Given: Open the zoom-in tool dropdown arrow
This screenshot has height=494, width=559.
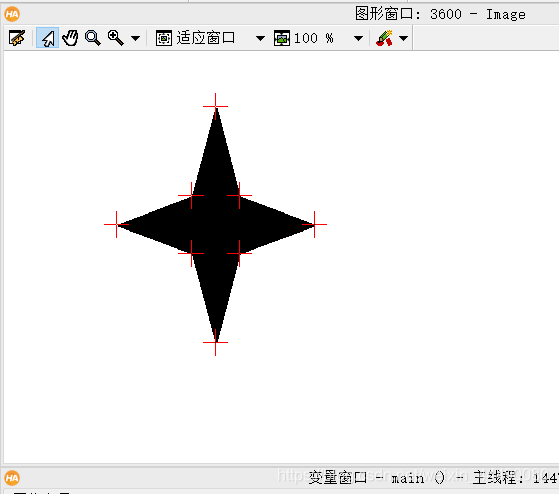Looking at the screenshot, I should [135, 38].
